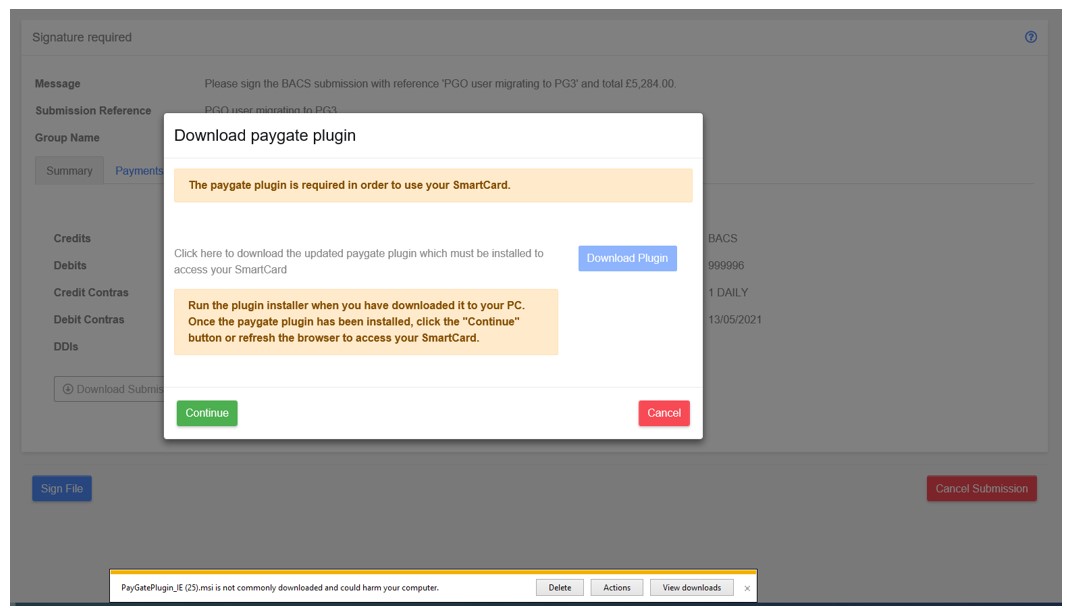This screenshot has width=1067, height=612.
Task: Select the 'Click here to download' description text
Action: tap(359, 261)
